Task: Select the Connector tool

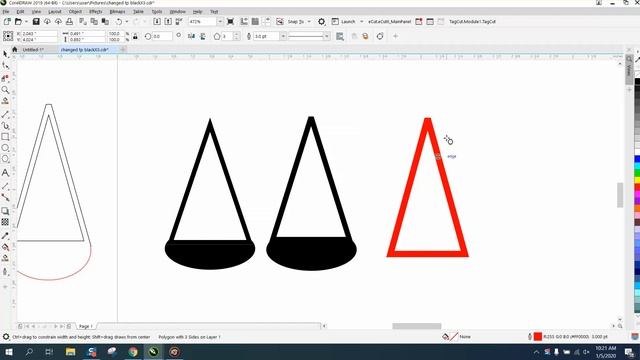Action: (x=5, y=197)
